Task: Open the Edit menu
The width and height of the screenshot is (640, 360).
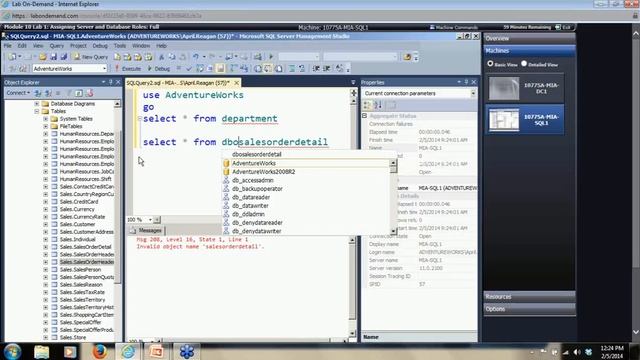Action: coord(22,46)
